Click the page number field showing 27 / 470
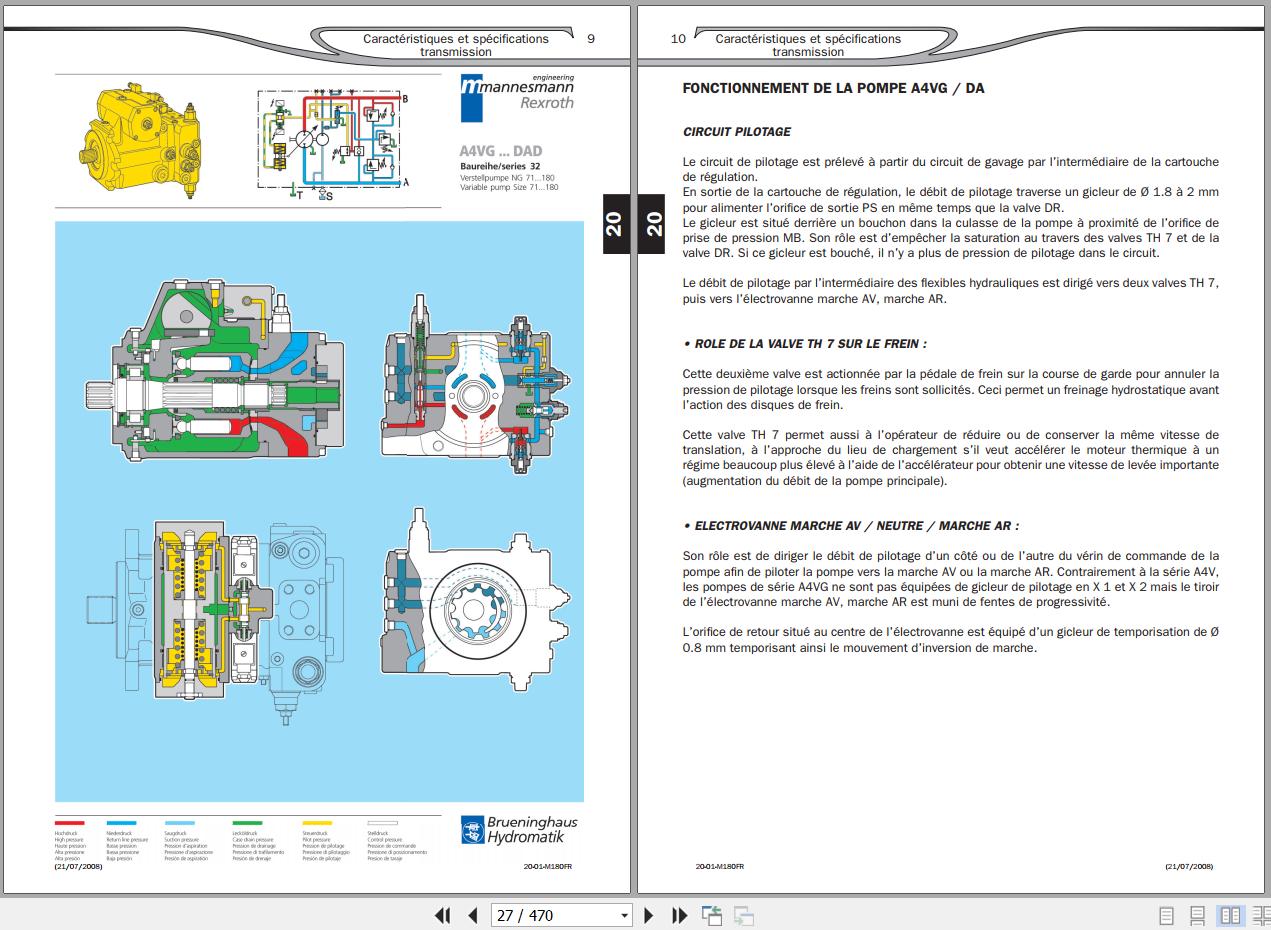 [x=555, y=916]
